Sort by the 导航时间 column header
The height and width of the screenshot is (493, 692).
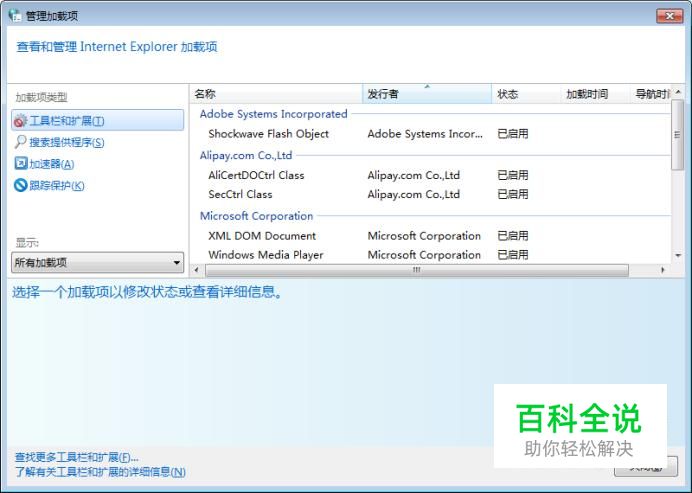pyautogui.click(x=651, y=94)
